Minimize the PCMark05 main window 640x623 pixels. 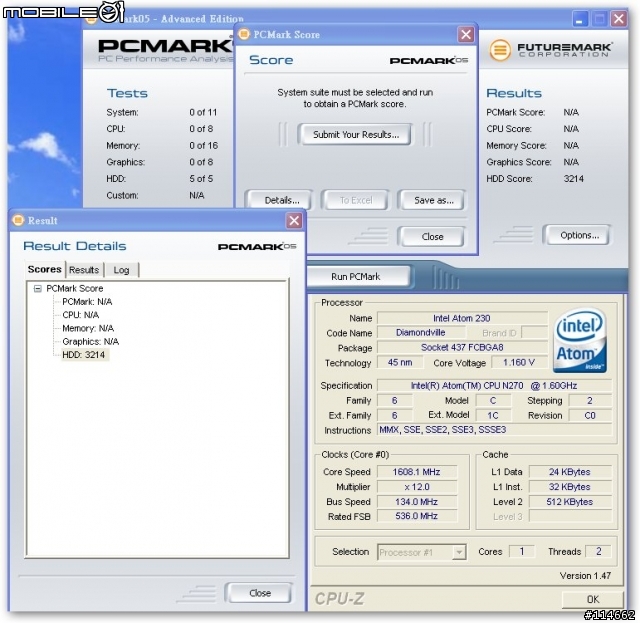coord(580,19)
